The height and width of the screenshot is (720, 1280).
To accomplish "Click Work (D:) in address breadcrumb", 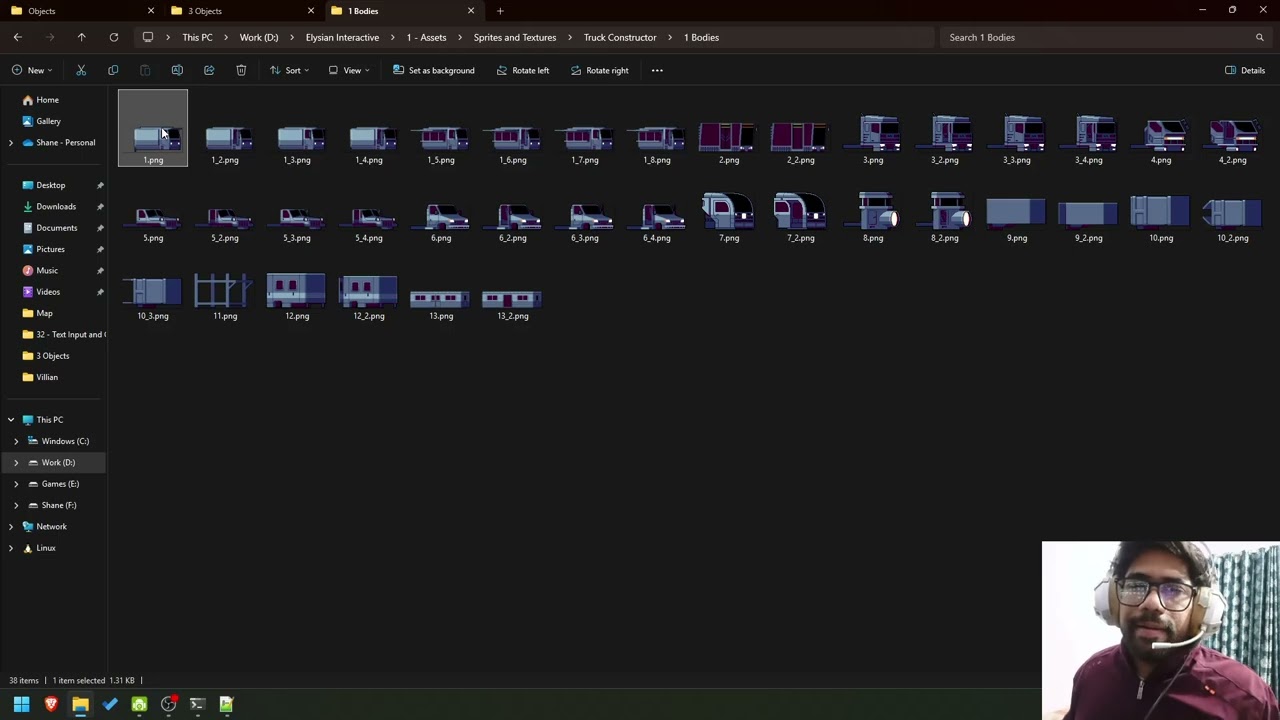I will [259, 37].
